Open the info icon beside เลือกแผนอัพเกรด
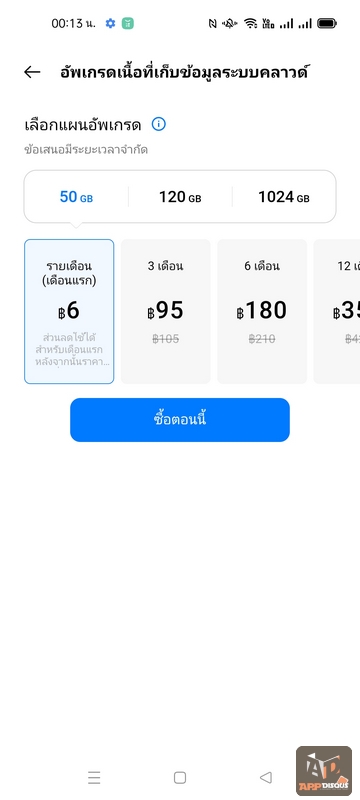The image size is (360, 800). pos(159,124)
